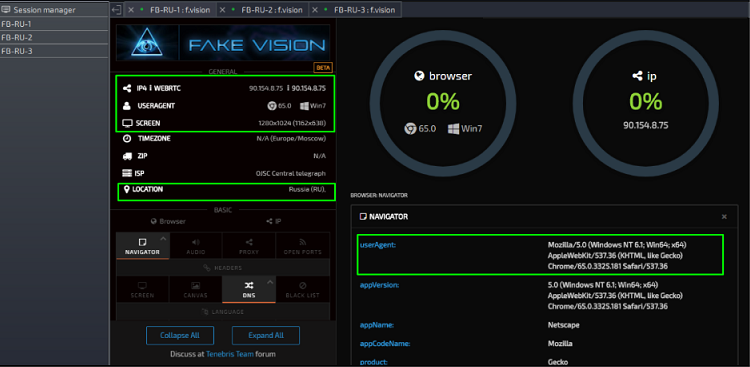Click the map pin icon beside LOCATION
Image resolution: width=750 pixels, height=367 pixels.
tap(127, 189)
